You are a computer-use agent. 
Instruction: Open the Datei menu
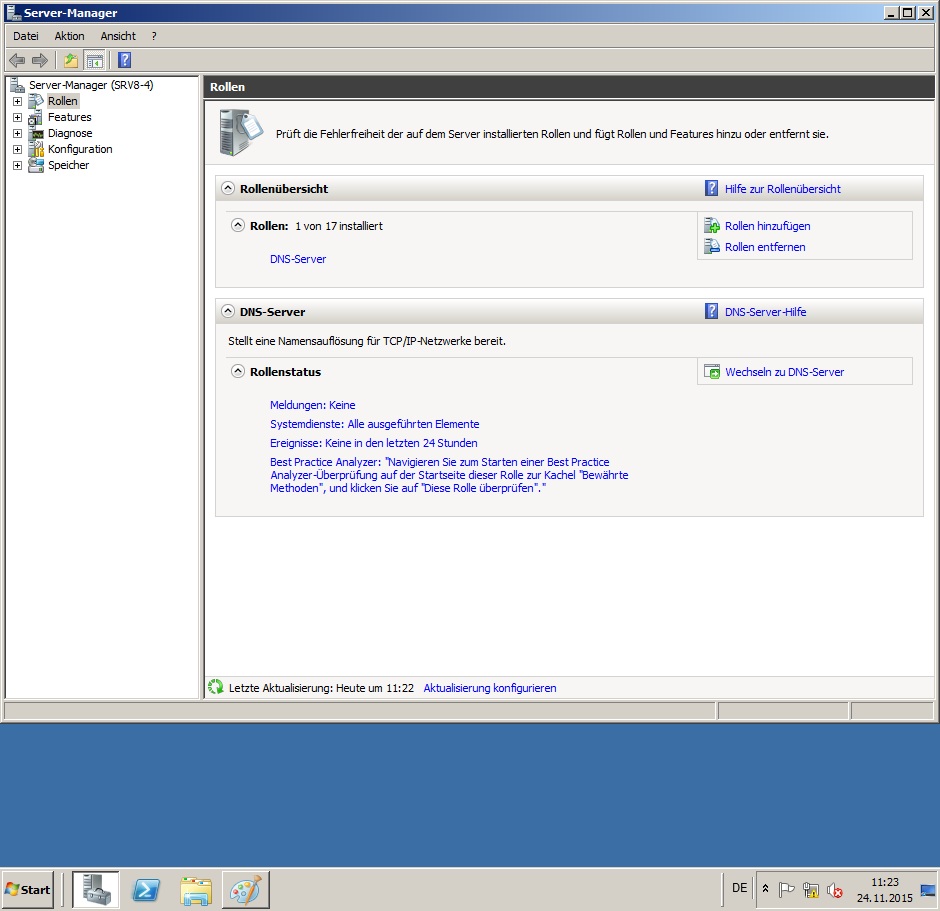pyautogui.click(x=26, y=36)
